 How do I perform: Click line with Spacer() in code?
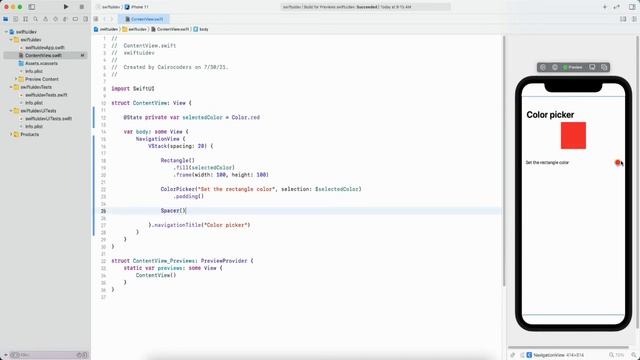(173, 211)
